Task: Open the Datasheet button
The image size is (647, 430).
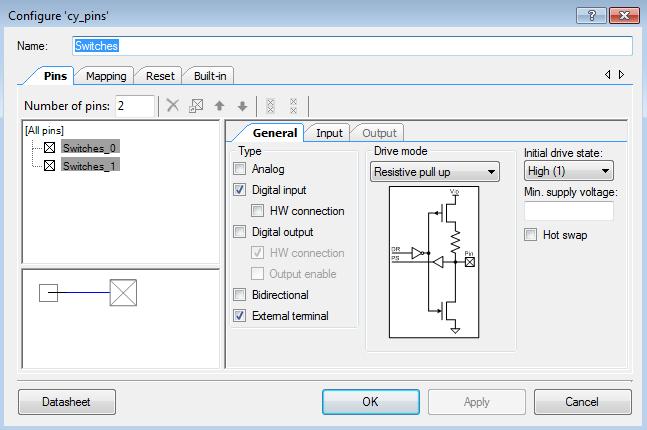Action: pyautogui.click(x=67, y=402)
